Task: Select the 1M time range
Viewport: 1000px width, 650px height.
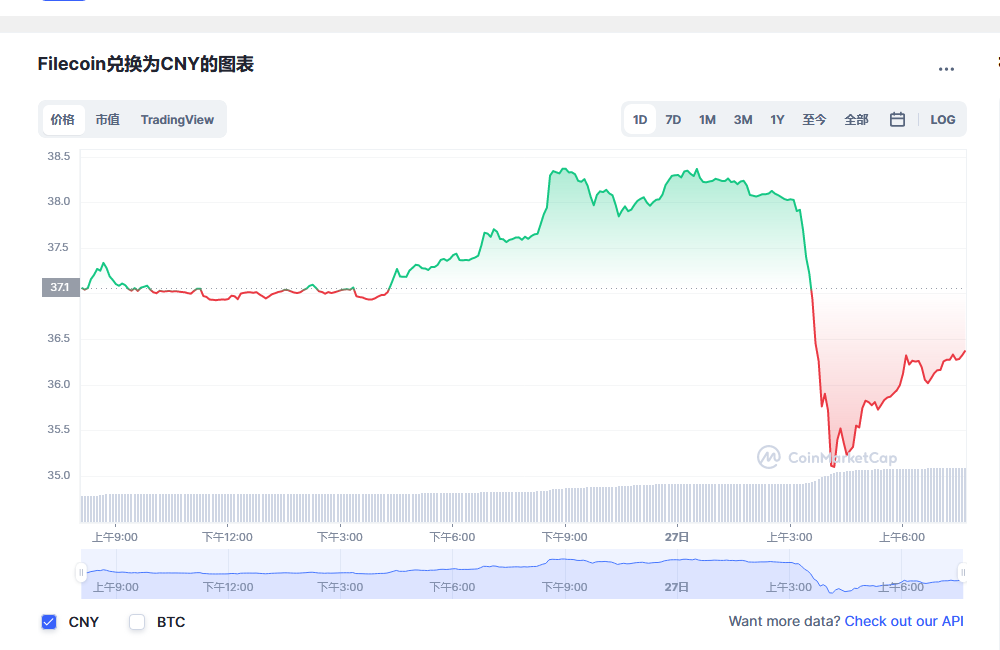Action: point(707,119)
